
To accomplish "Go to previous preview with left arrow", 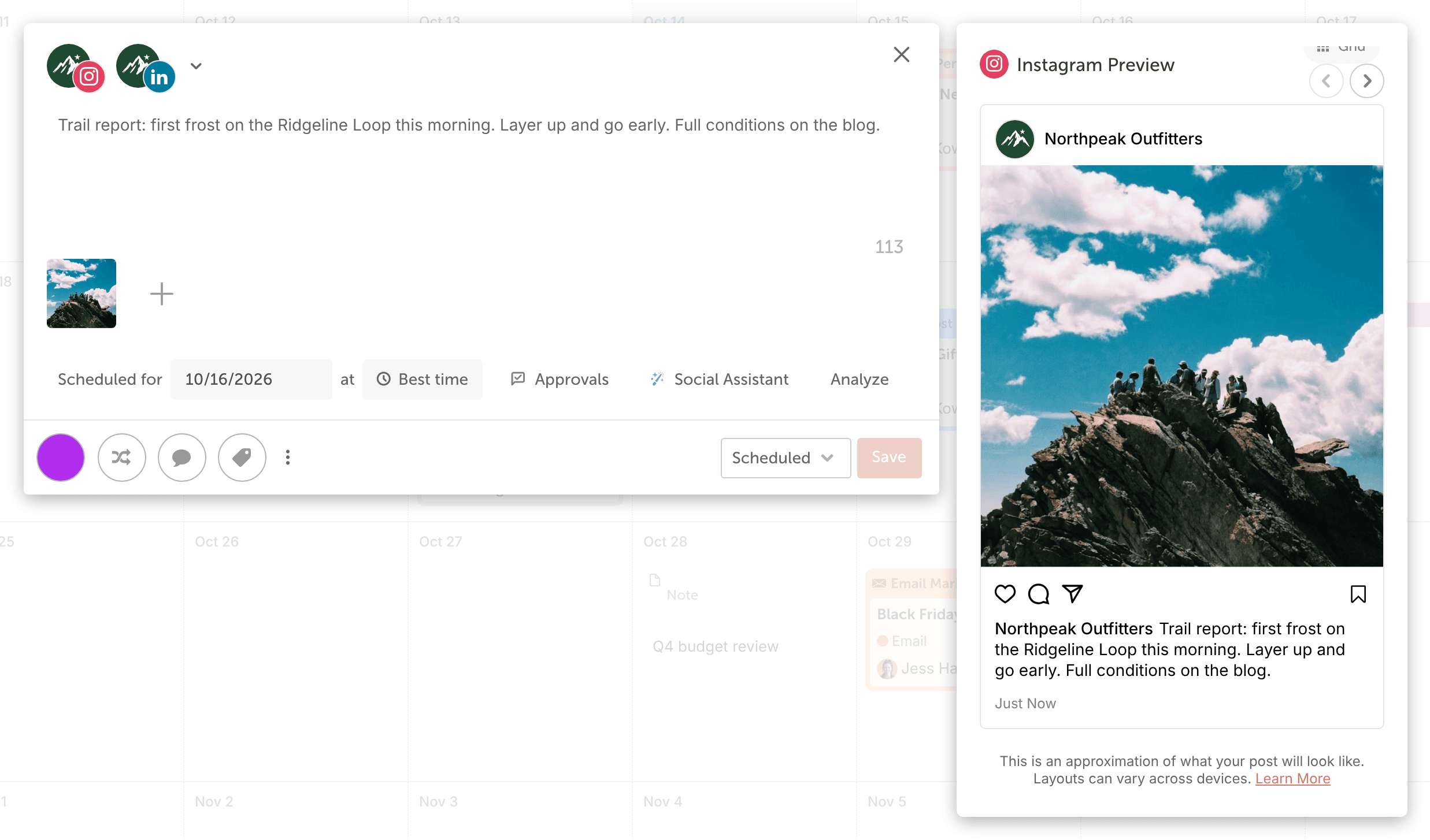I will click(x=1326, y=81).
